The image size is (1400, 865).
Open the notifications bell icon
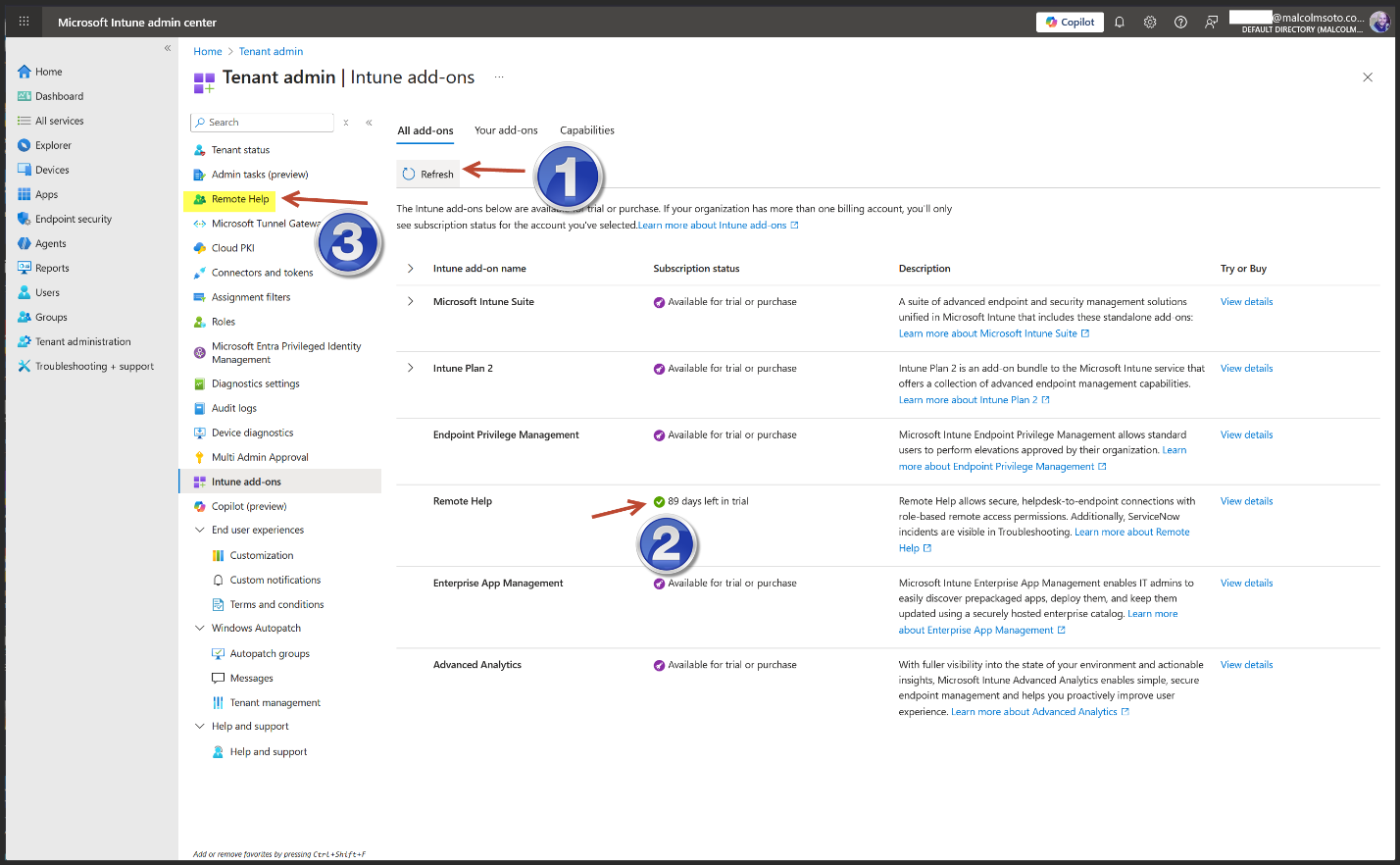1120,22
